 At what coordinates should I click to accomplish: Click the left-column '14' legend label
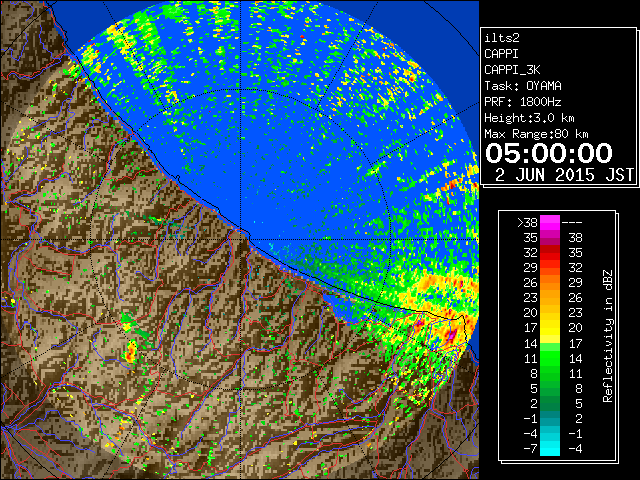(x=531, y=343)
